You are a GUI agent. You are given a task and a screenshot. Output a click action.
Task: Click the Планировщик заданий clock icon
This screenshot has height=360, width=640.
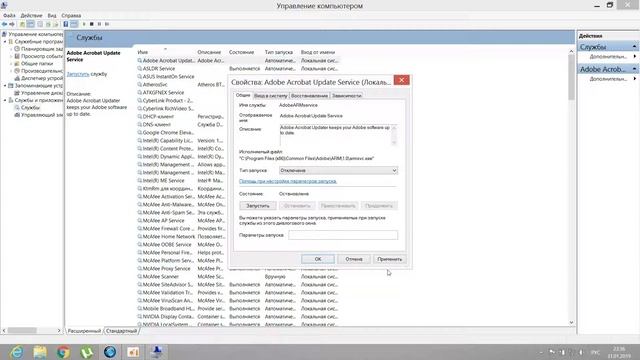point(17,49)
